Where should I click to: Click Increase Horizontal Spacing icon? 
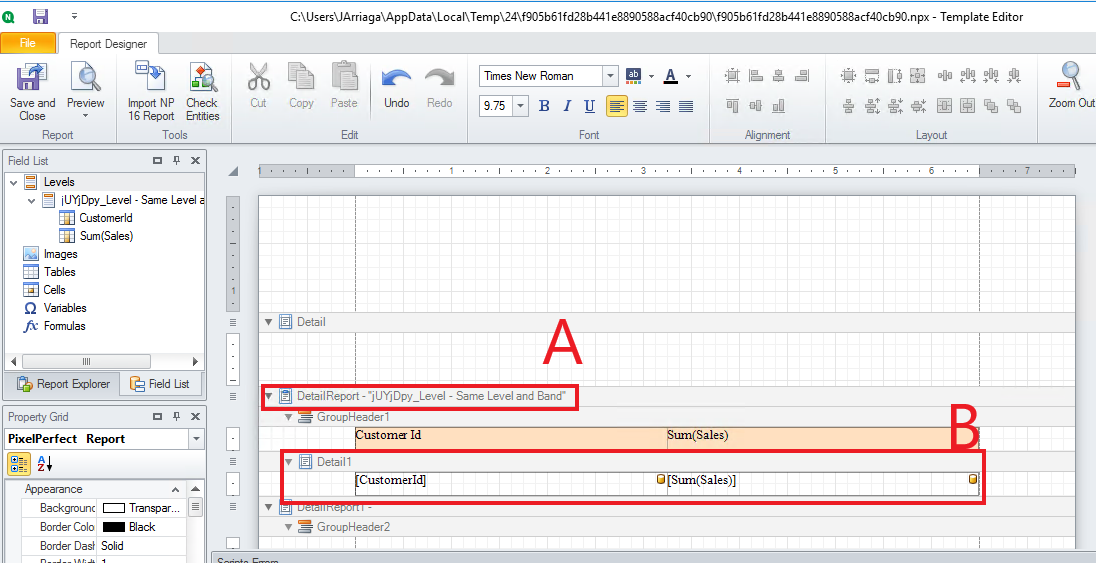pos(968,76)
